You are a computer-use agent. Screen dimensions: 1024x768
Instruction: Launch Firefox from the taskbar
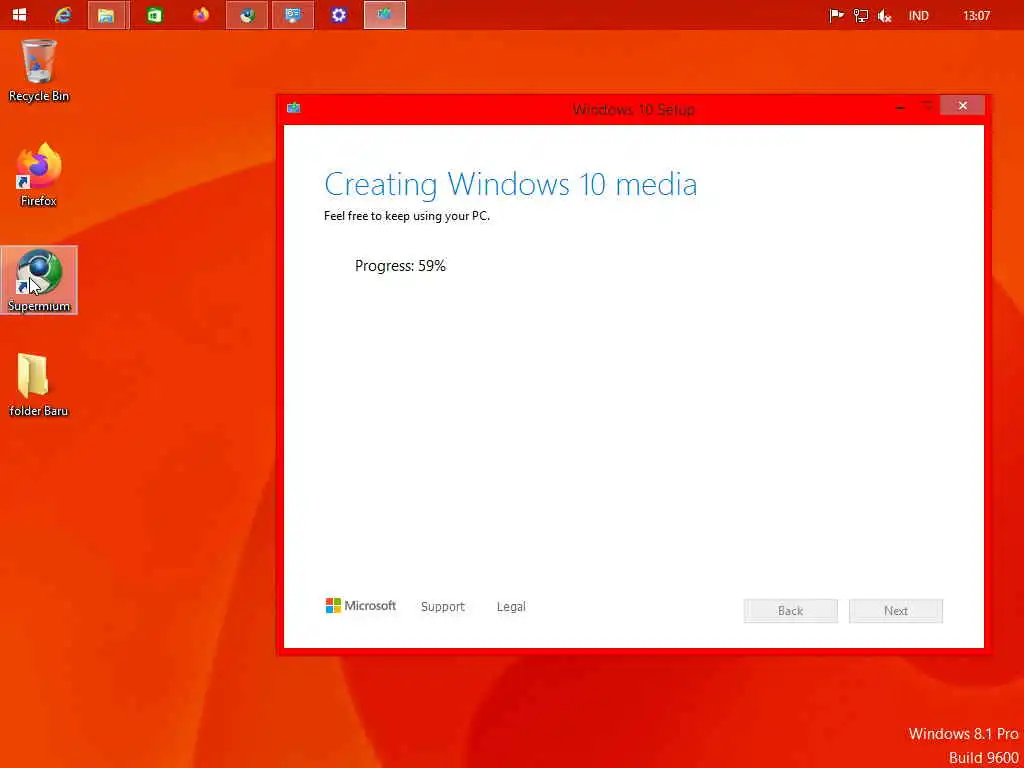point(200,14)
